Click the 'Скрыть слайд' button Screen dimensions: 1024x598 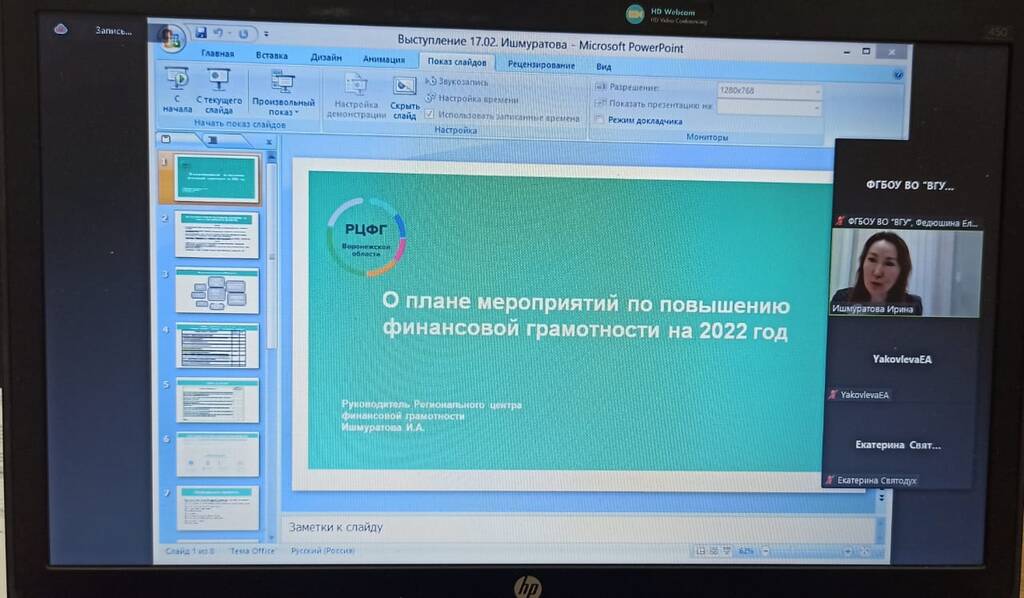coord(405,98)
